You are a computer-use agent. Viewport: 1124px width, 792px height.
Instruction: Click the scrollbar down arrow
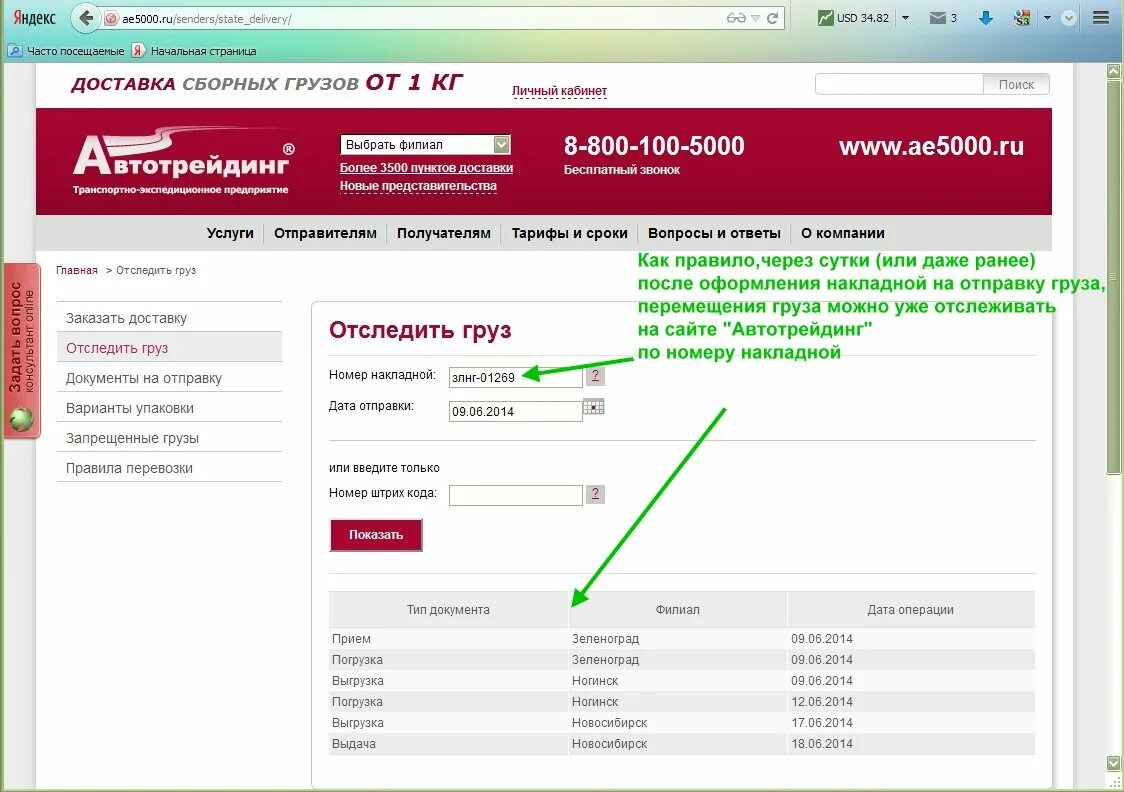[1113, 763]
